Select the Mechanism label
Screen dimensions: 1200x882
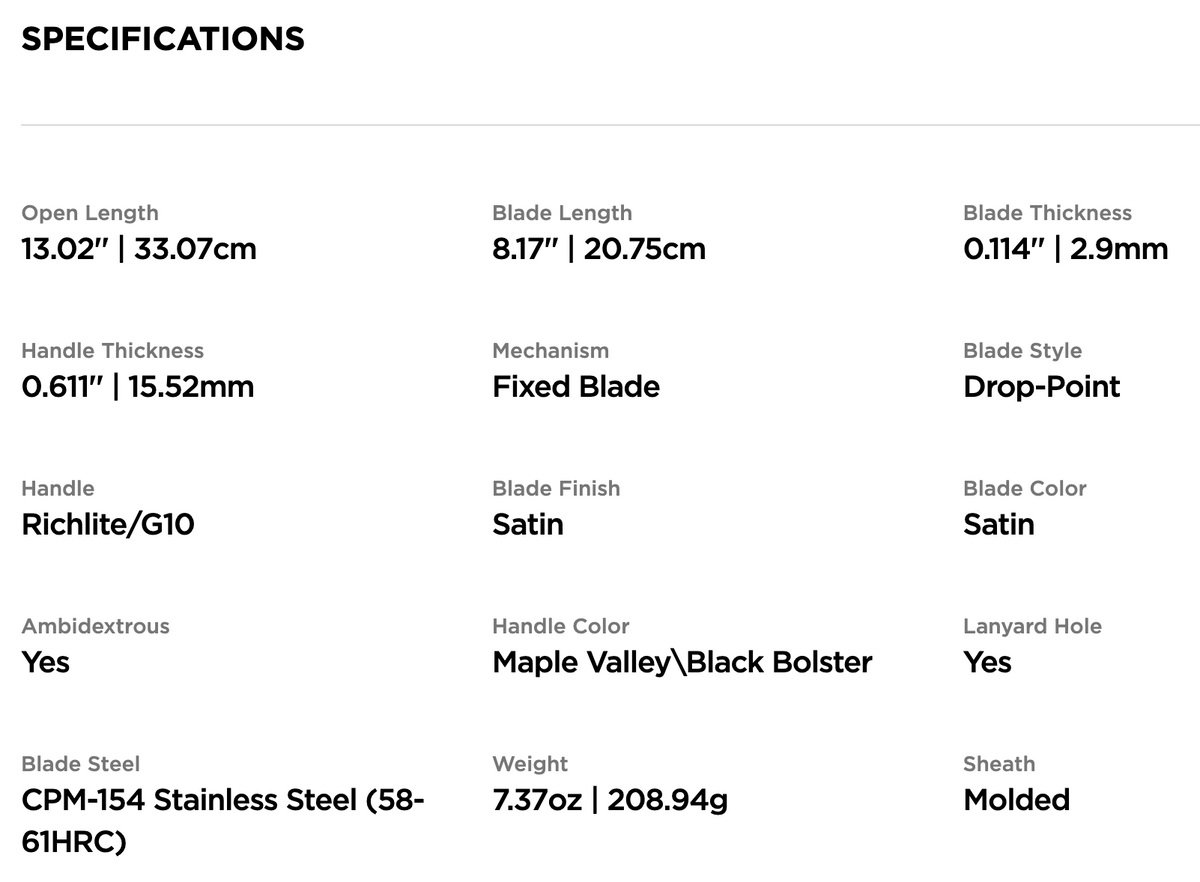pyautogui.click(x=550, y=351)
